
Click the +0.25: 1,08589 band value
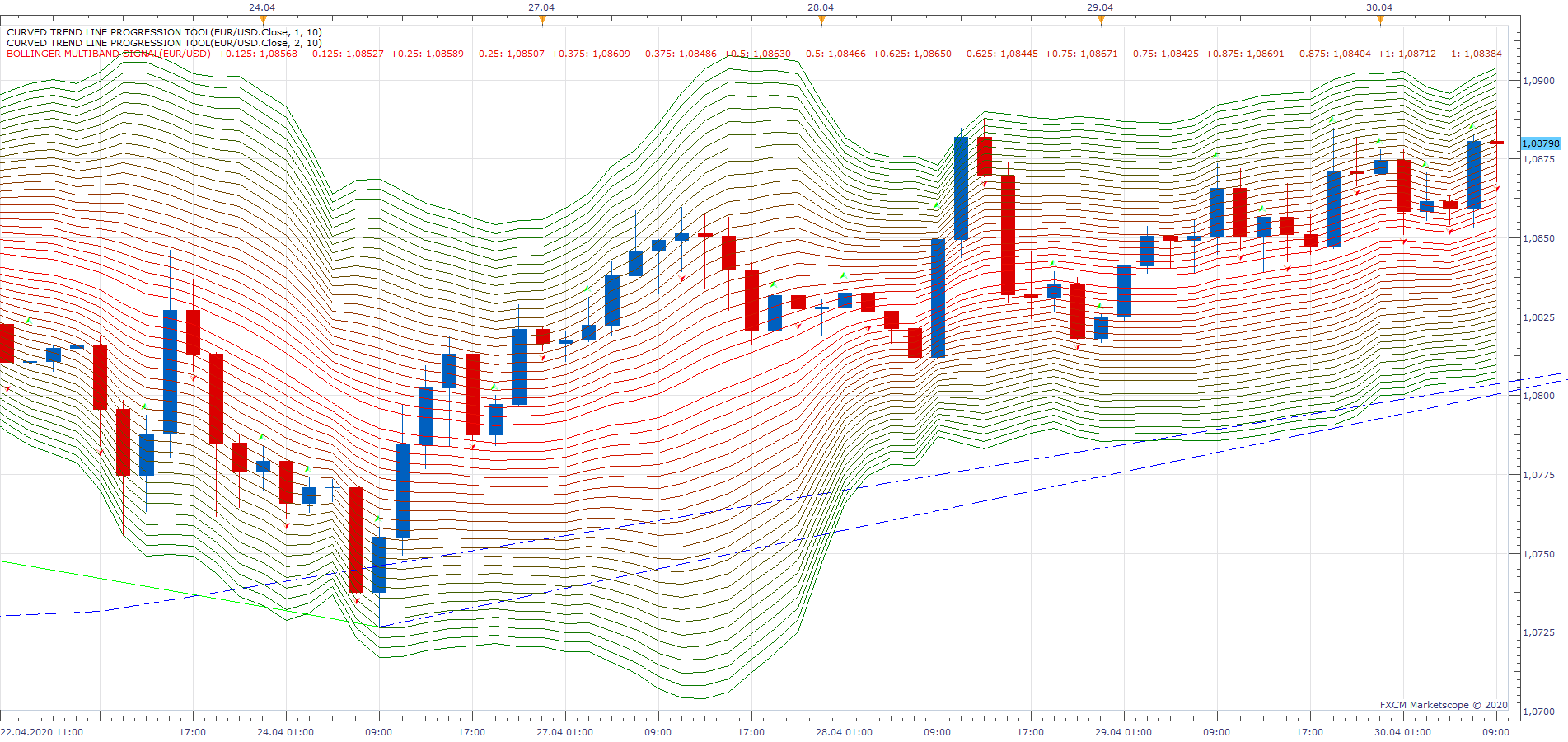(427, 54)
